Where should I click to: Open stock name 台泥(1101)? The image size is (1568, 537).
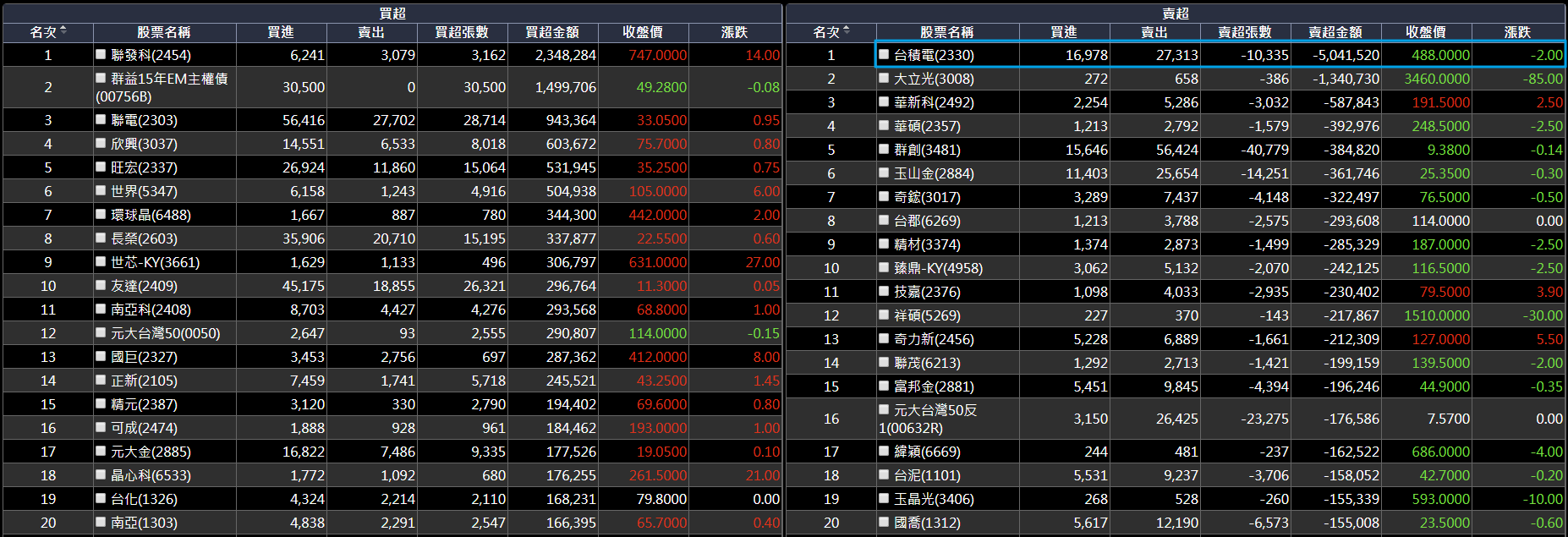tap(927, 475)
